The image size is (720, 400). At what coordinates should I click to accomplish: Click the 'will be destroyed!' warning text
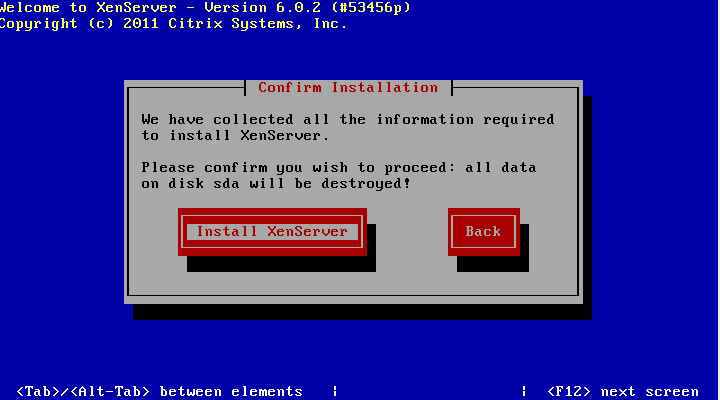click(330, 184)
